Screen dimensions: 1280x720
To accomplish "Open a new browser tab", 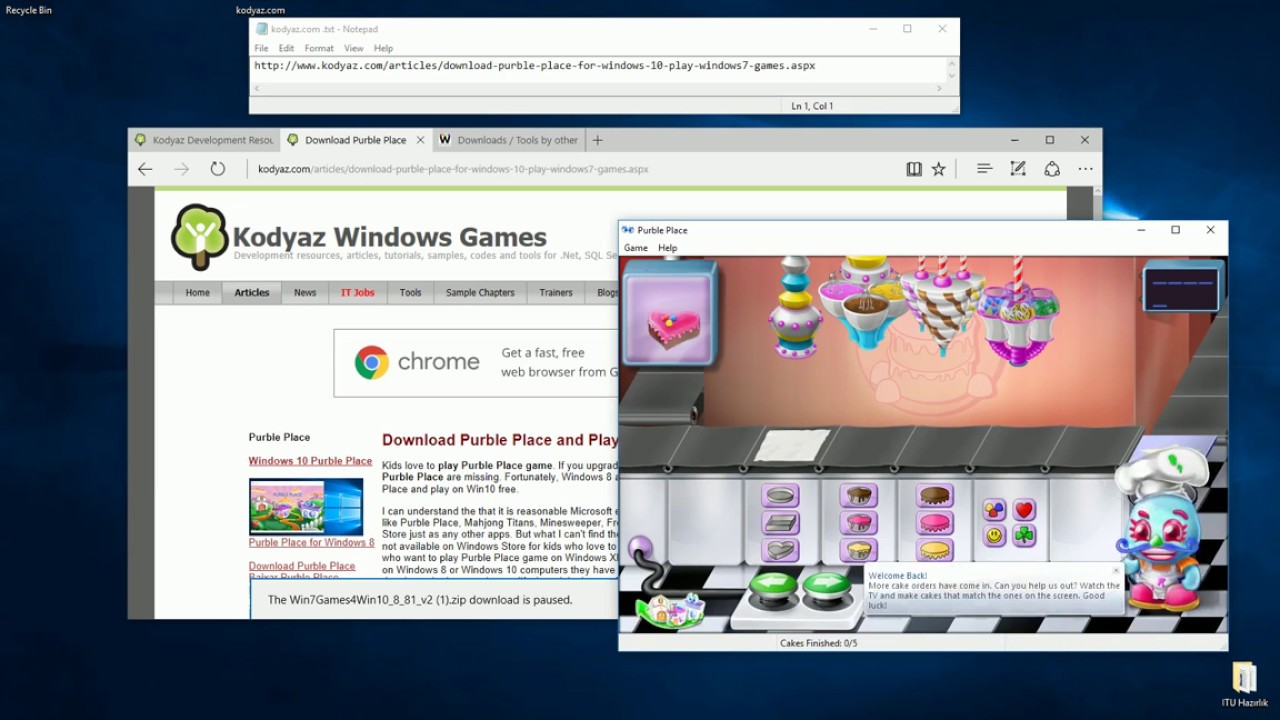I will tap(598, 140).
